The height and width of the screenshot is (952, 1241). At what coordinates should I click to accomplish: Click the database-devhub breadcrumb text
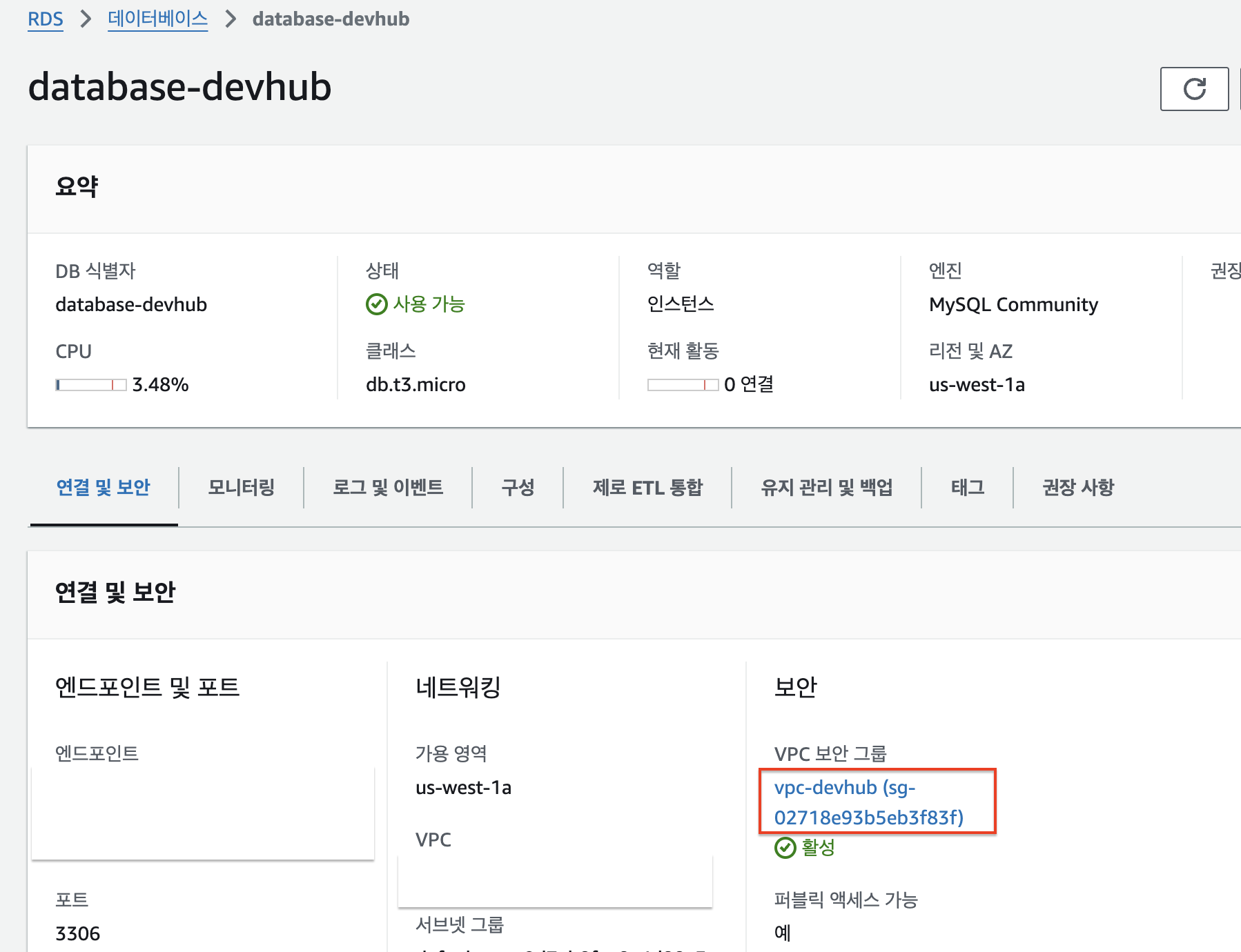[331, 19]
